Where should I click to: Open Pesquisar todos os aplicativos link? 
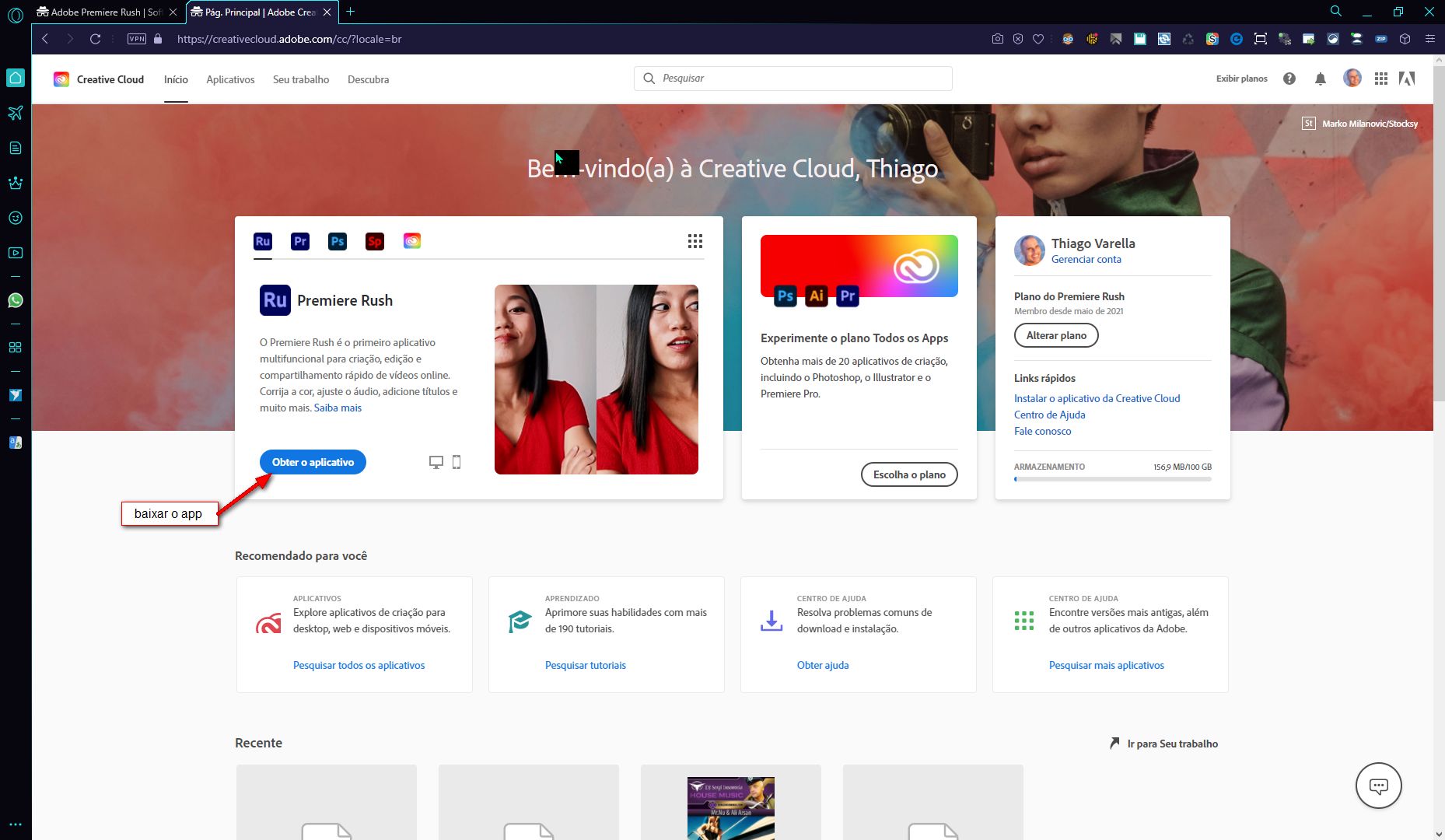click(x=359, y=665)
